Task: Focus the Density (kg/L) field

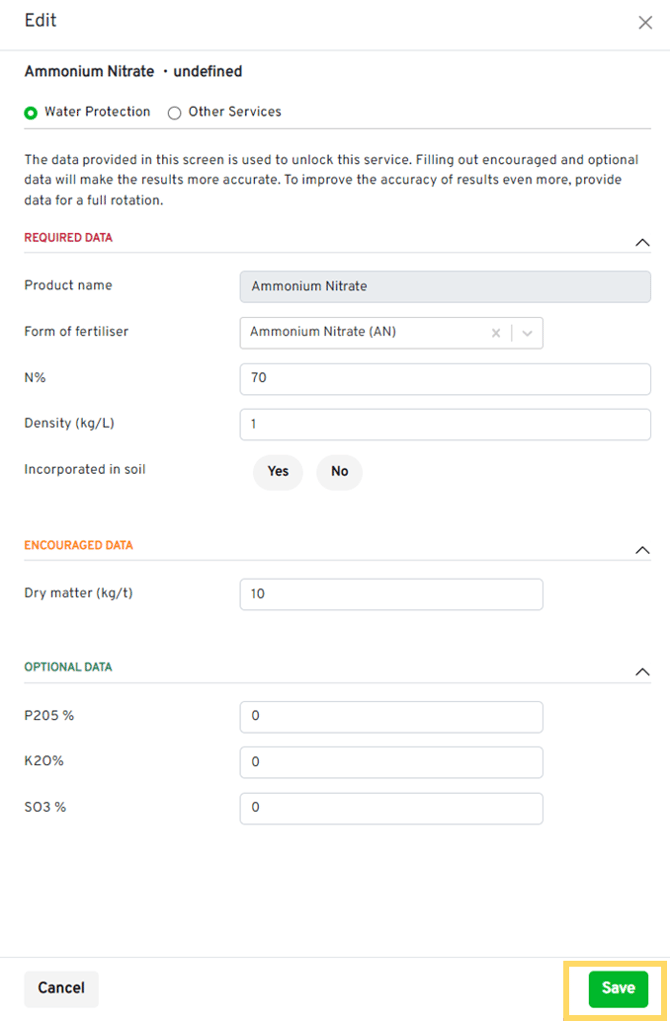Action: (x=445, y=424)
